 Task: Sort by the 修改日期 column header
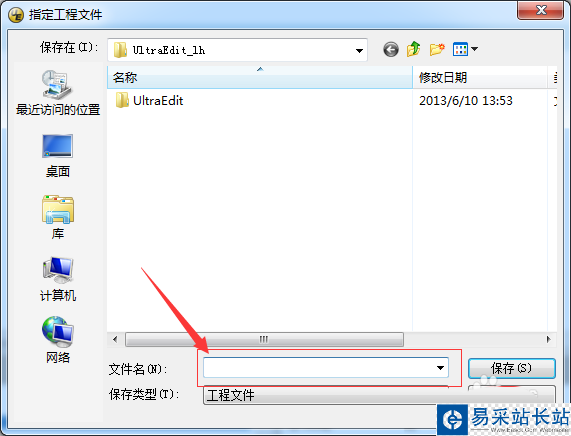coord(480,77)
